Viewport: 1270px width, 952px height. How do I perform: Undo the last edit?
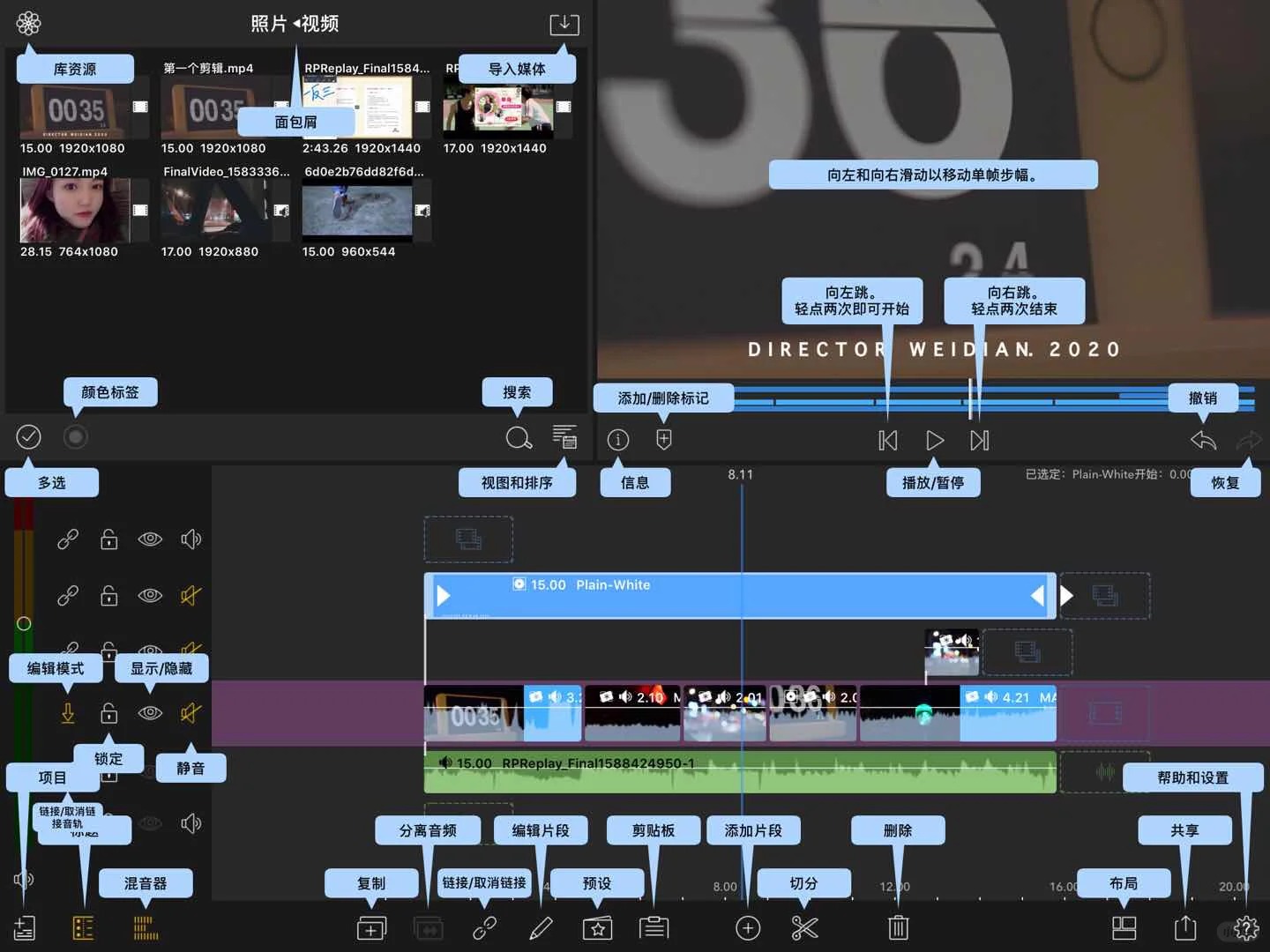coord(1203,439)
